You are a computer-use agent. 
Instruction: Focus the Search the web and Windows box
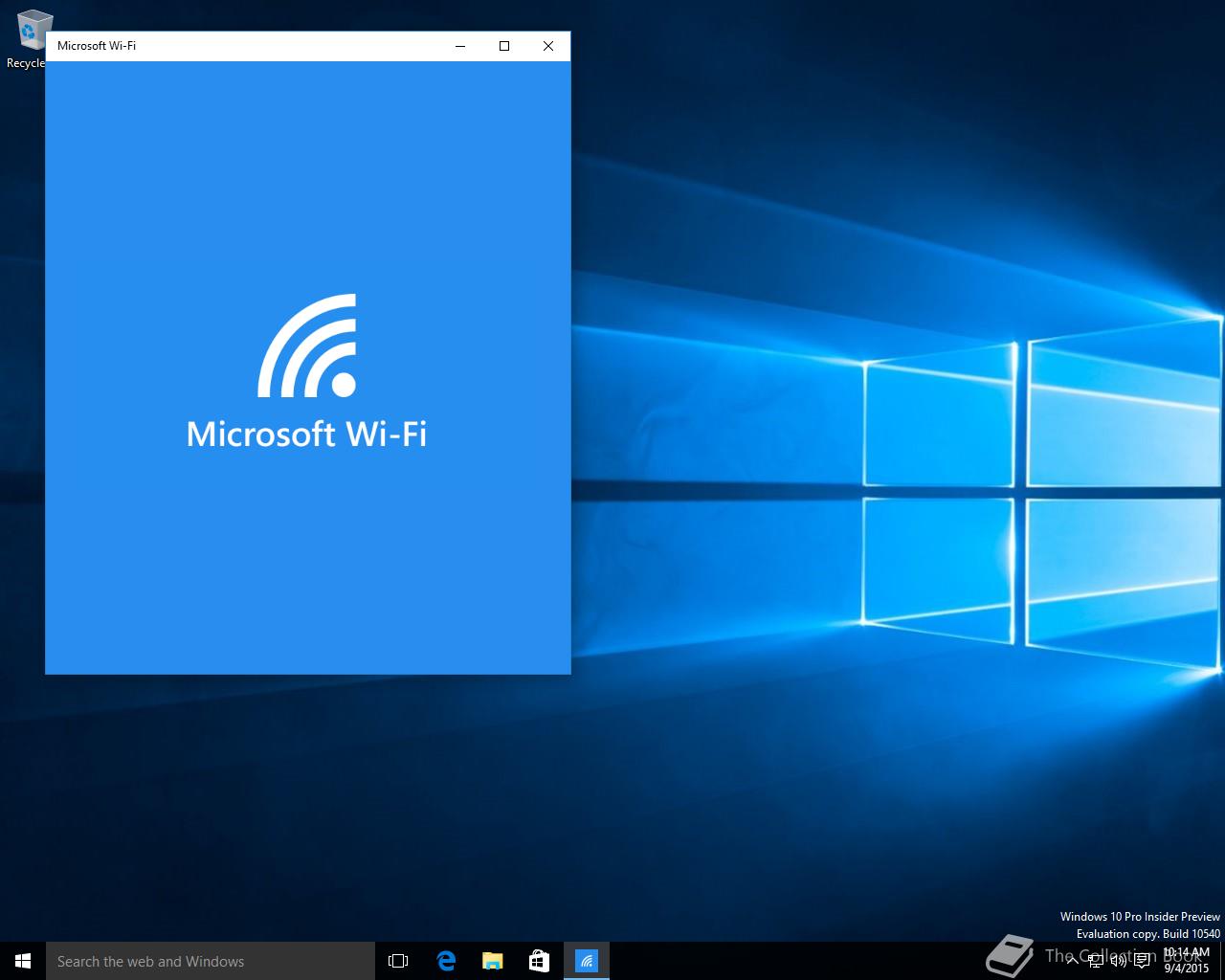click(211, 961)
